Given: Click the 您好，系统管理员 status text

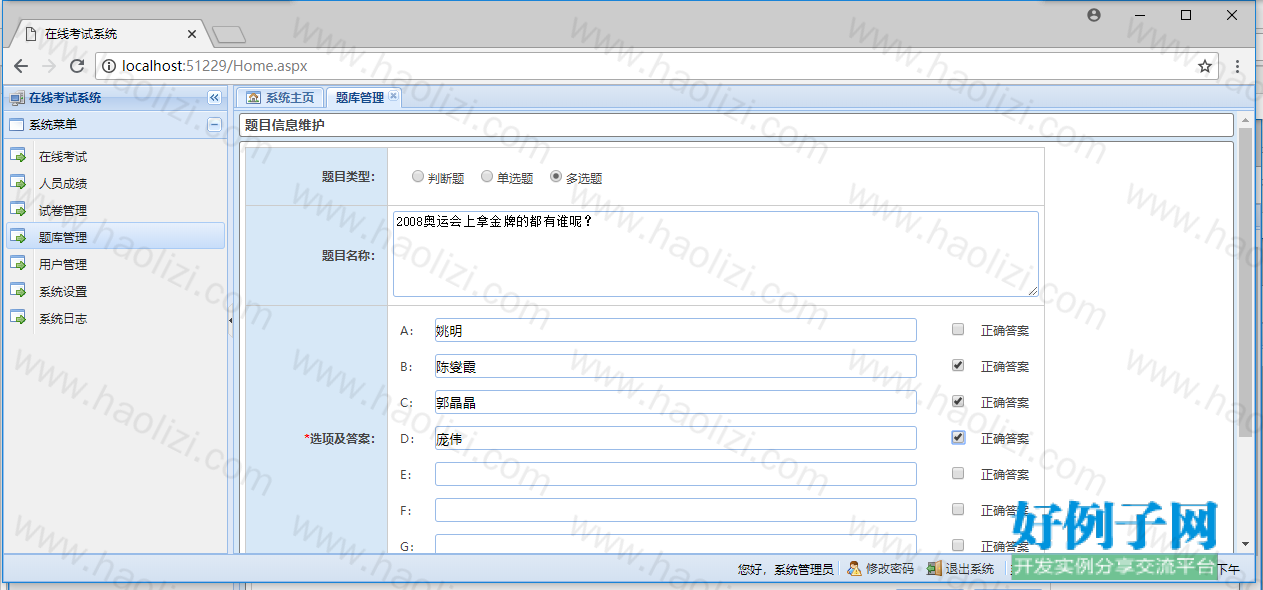Looking at the screenshot, I should (786, 569).
